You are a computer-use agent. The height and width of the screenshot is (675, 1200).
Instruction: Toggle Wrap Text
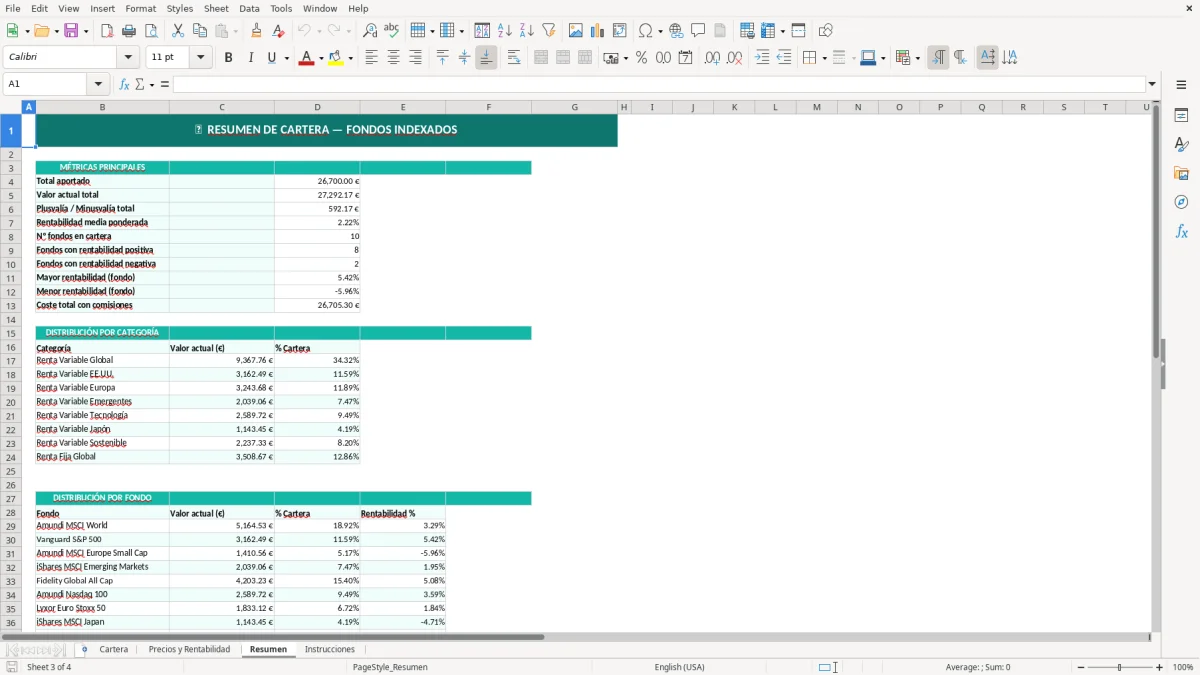tap(513, 58)
